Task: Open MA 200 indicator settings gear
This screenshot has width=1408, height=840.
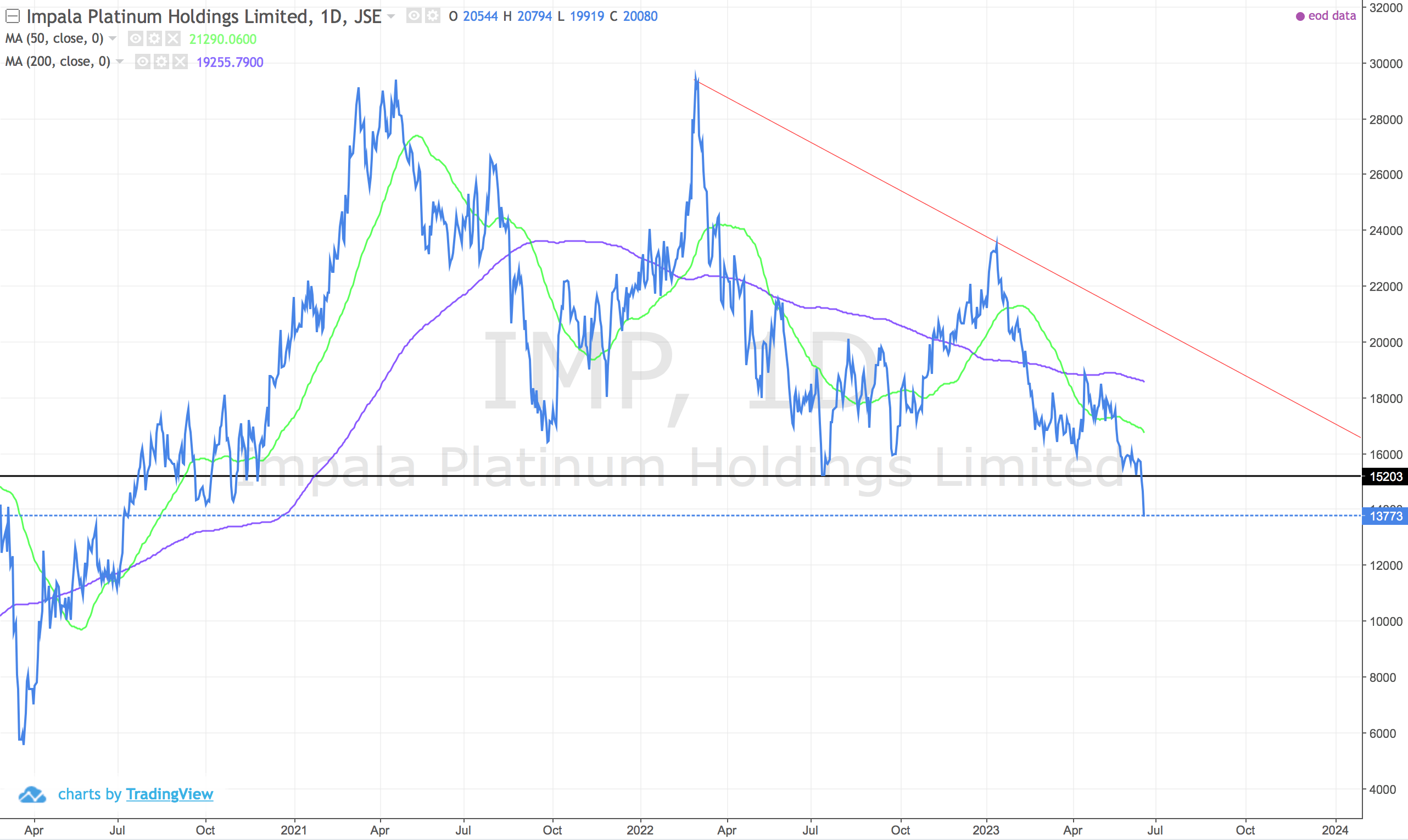Action: (161, 61)
